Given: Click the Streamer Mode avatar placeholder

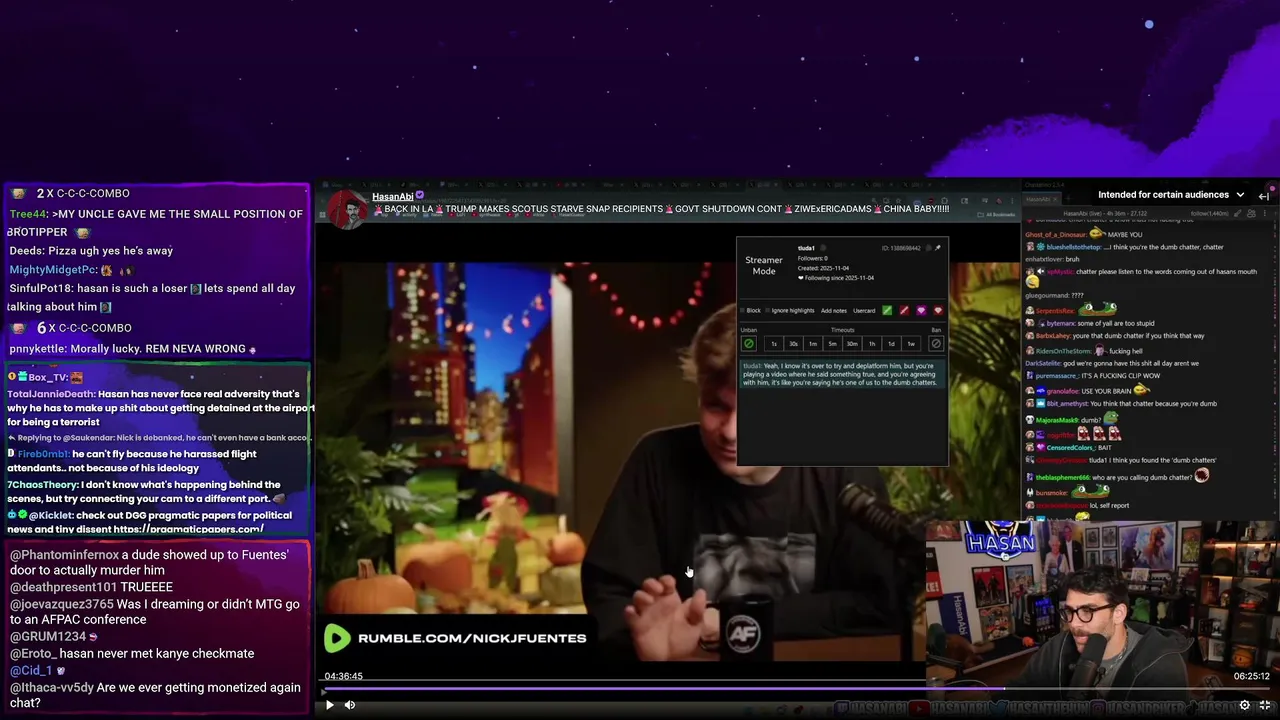Looking at the screenshot, I should coord(764,265).
